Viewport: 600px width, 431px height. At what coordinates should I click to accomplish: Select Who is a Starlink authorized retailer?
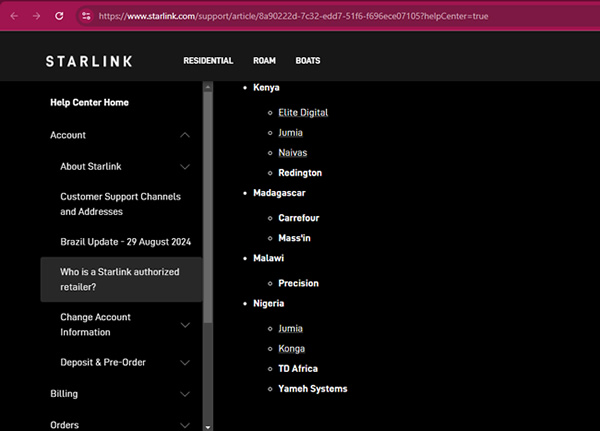pyautogui.click(x=120, y=279)
